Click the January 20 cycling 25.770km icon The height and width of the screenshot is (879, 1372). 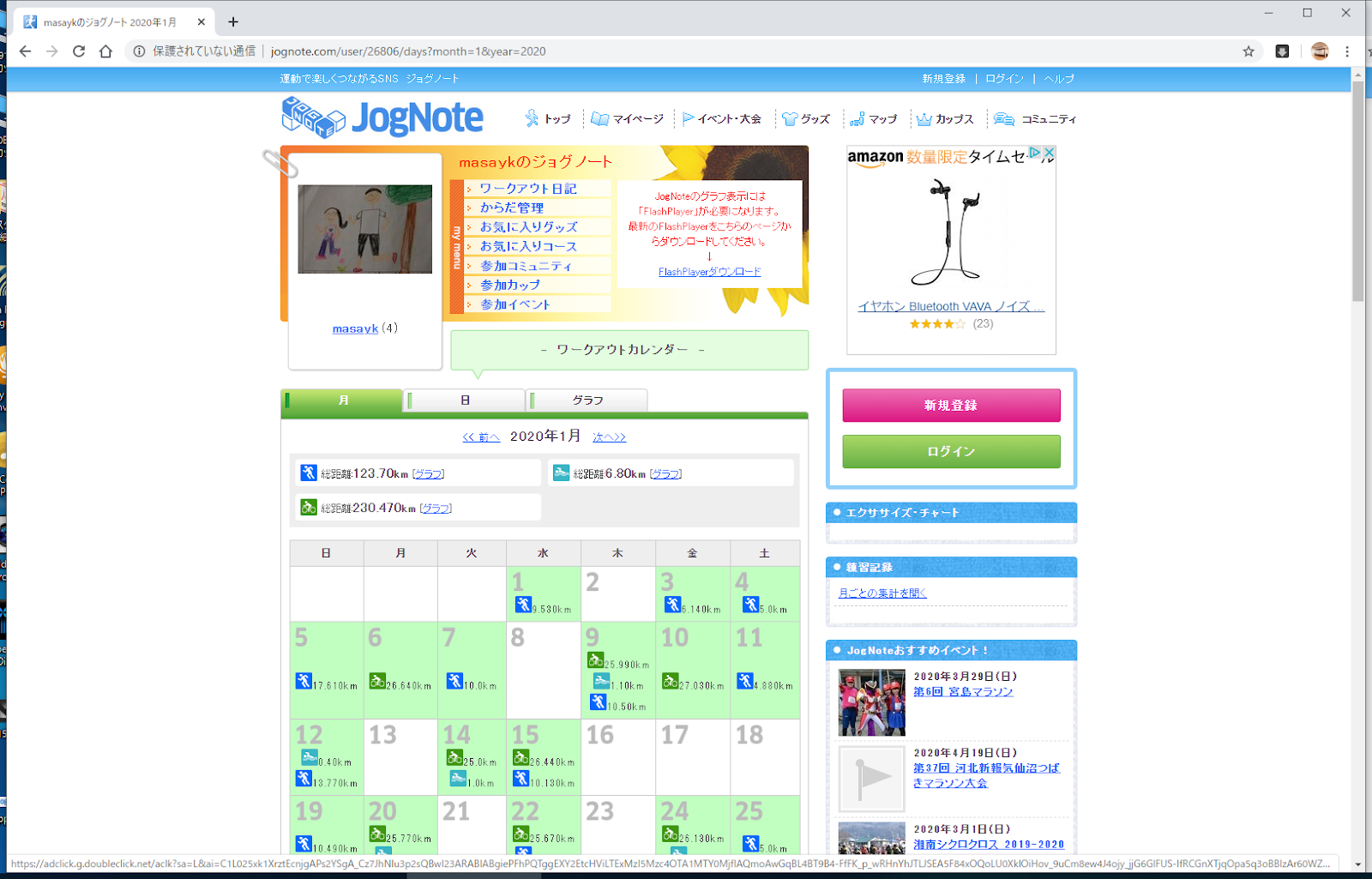[x=377, y=834]
